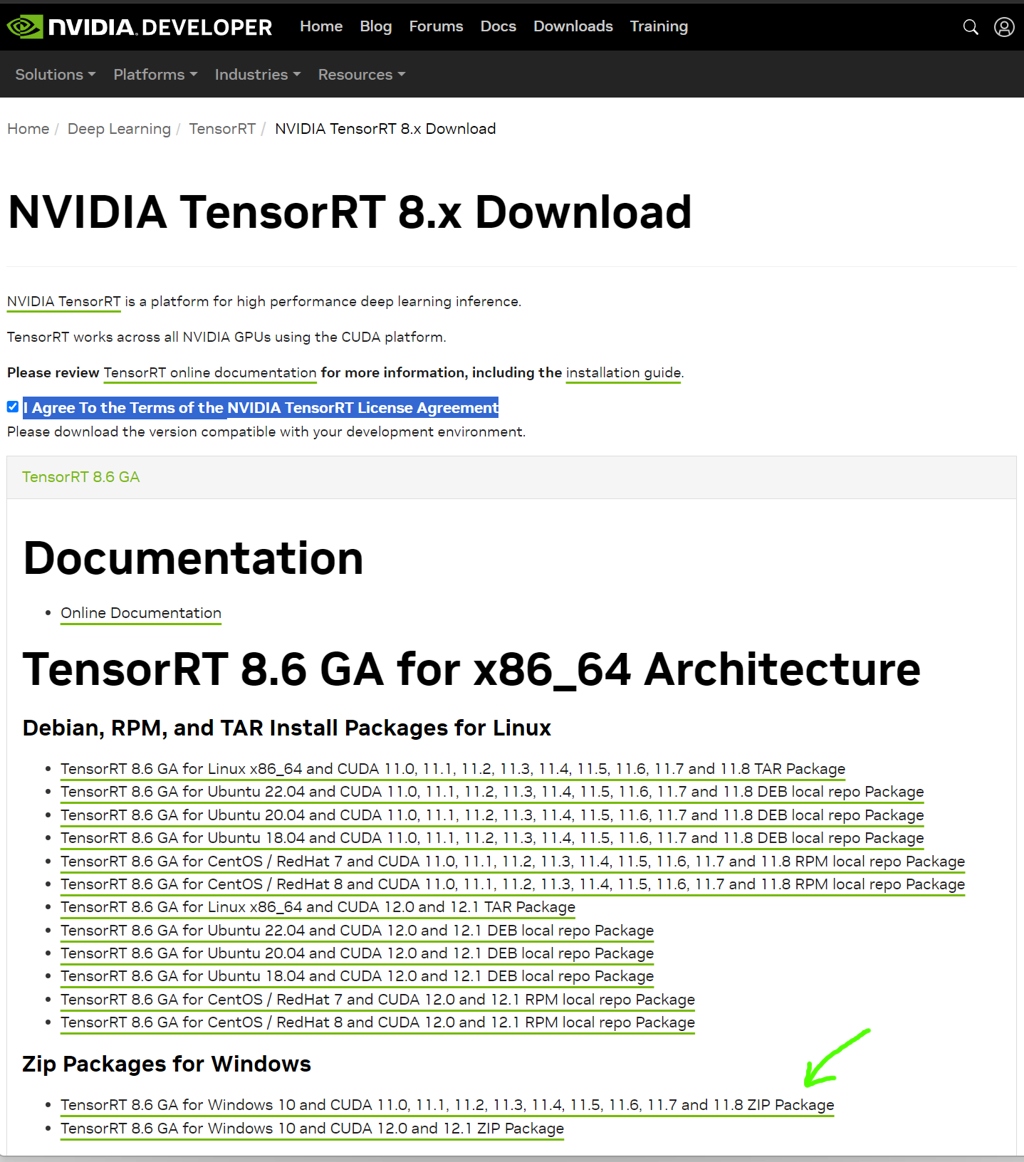Uncheck the license agreement checkbox
This screenshot has width=1024, height=1162.
pyautogui.click(x=13, y=407)
